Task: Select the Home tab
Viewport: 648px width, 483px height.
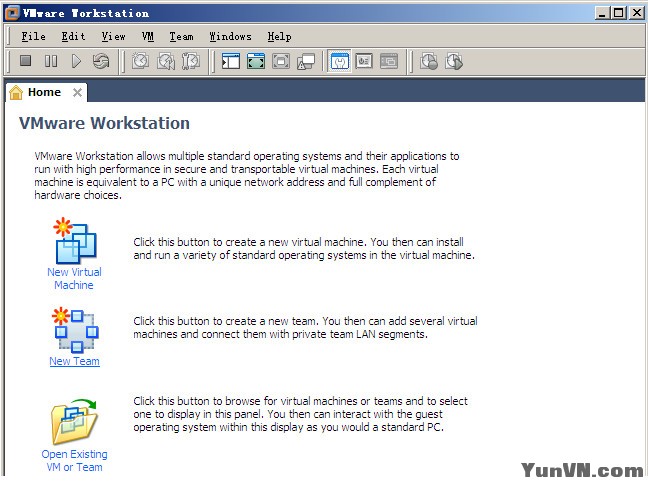Action: (x=44, y=92)
